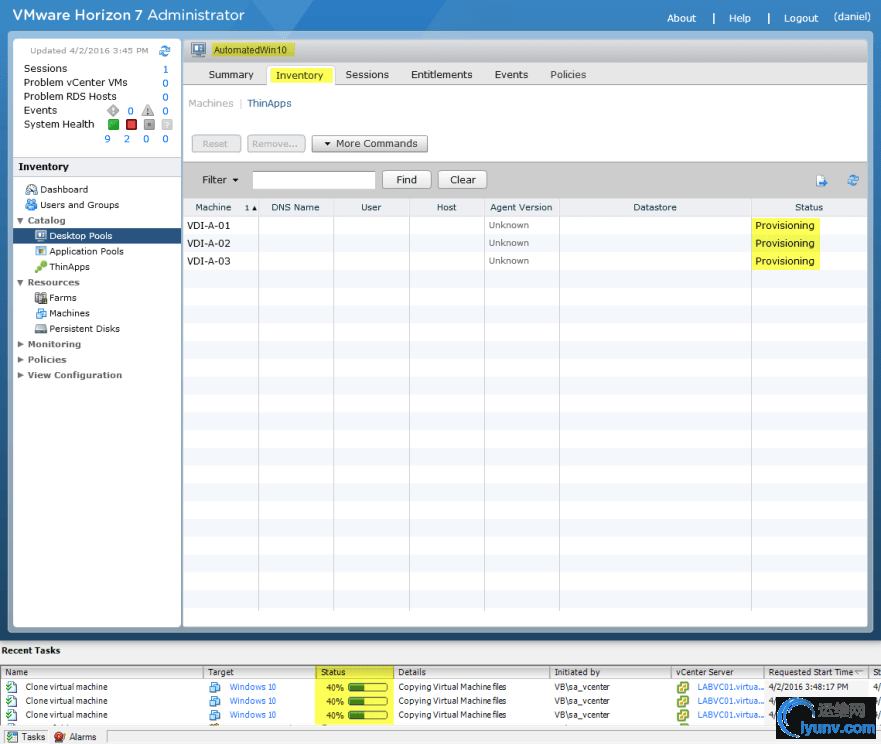Open the Filter dropdown
The height and width of the screenshot is (744, 881).
tap(220, 180)
